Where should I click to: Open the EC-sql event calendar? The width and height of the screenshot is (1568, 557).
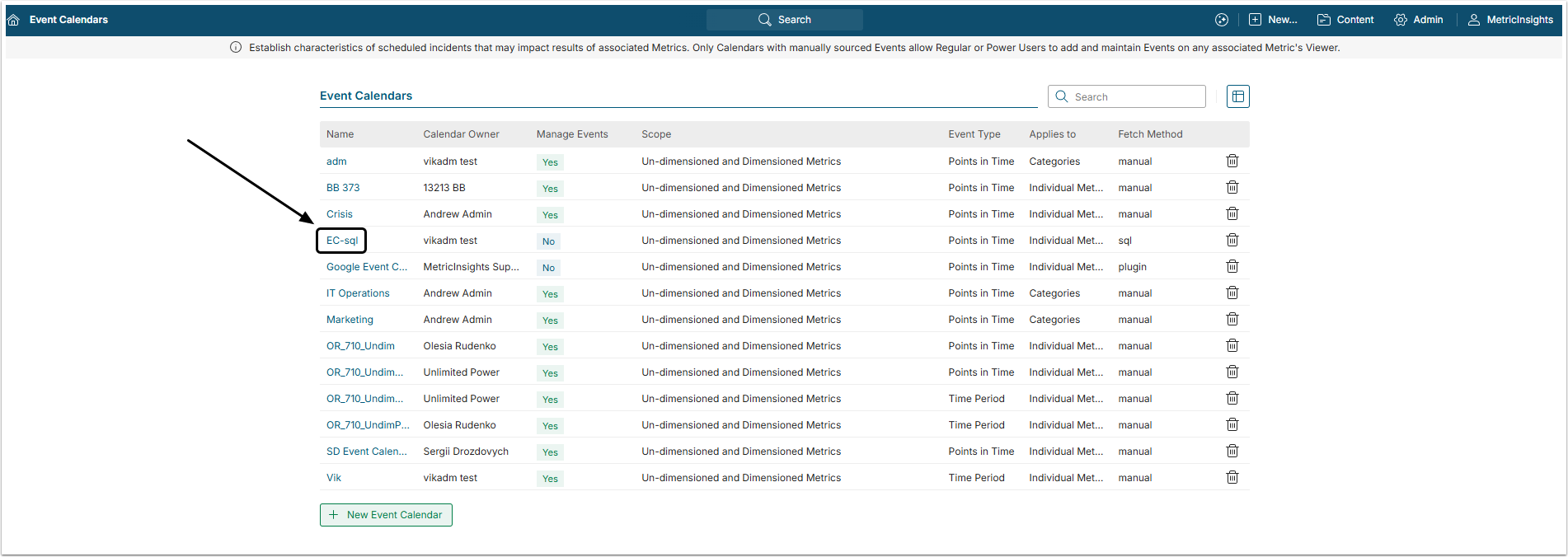click(342, 241)
